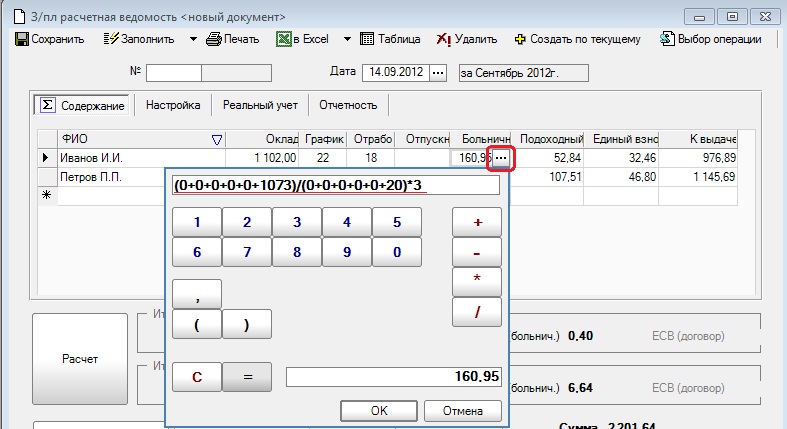
Task: Click the Выбор операции icon
Action: pyautogui.click(x=667, y=39)
